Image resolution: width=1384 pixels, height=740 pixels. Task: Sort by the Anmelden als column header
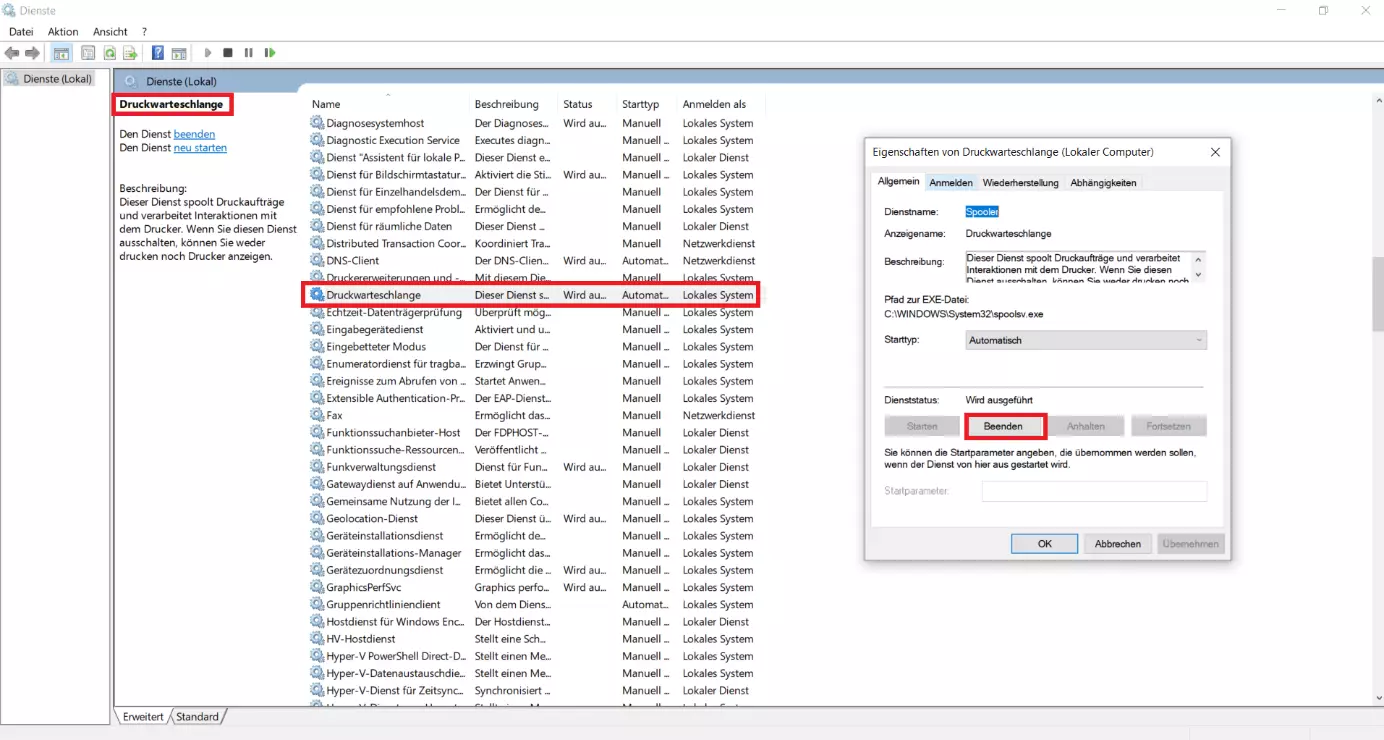[x=720, y=104]
